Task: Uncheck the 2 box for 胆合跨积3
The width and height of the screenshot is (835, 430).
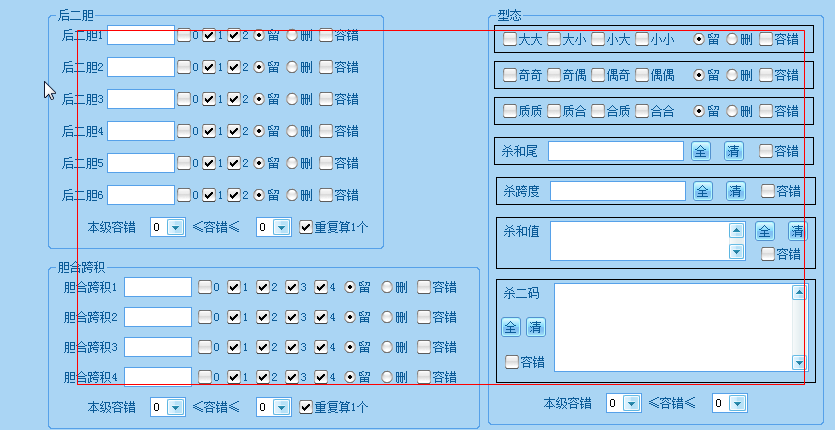Action: pyautogui.click(x=263, y=347)
